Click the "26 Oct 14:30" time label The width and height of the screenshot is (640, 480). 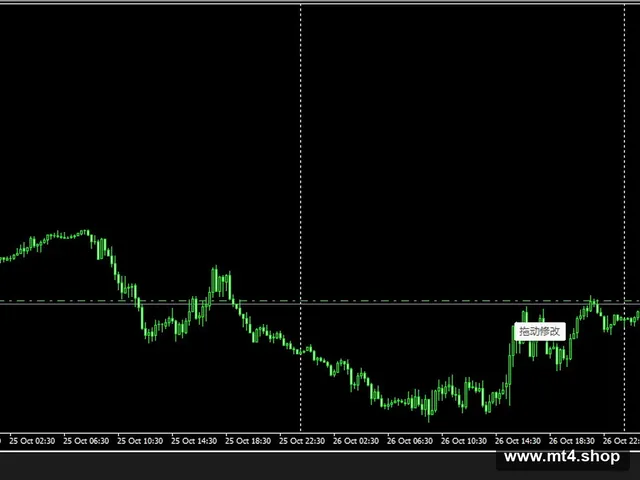pos(518,441)
